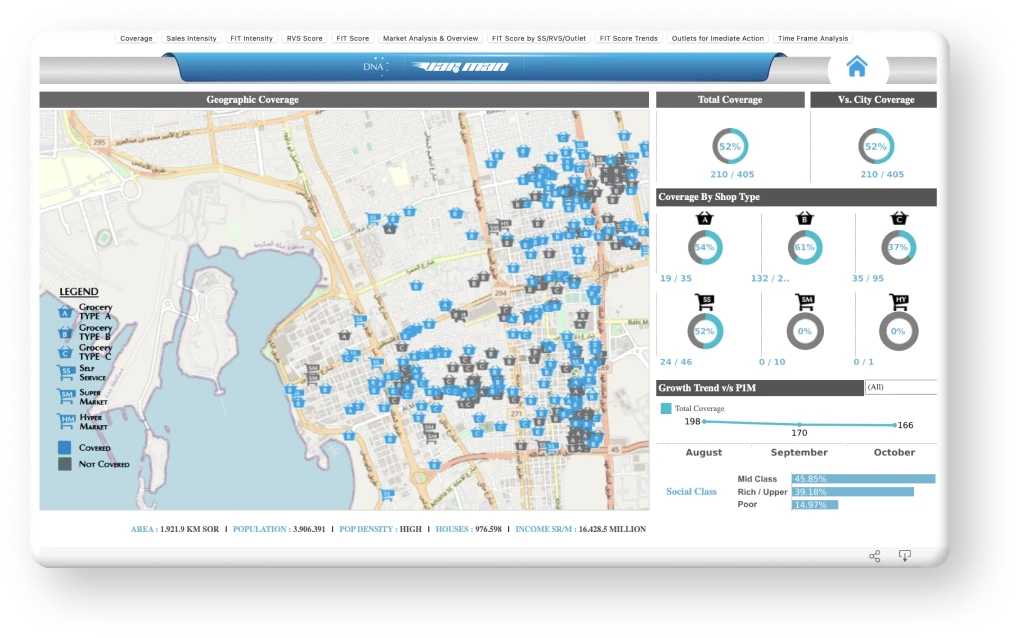Click the DNA logo in header
Screen dimensions: 1020x638
pos(375,66)
